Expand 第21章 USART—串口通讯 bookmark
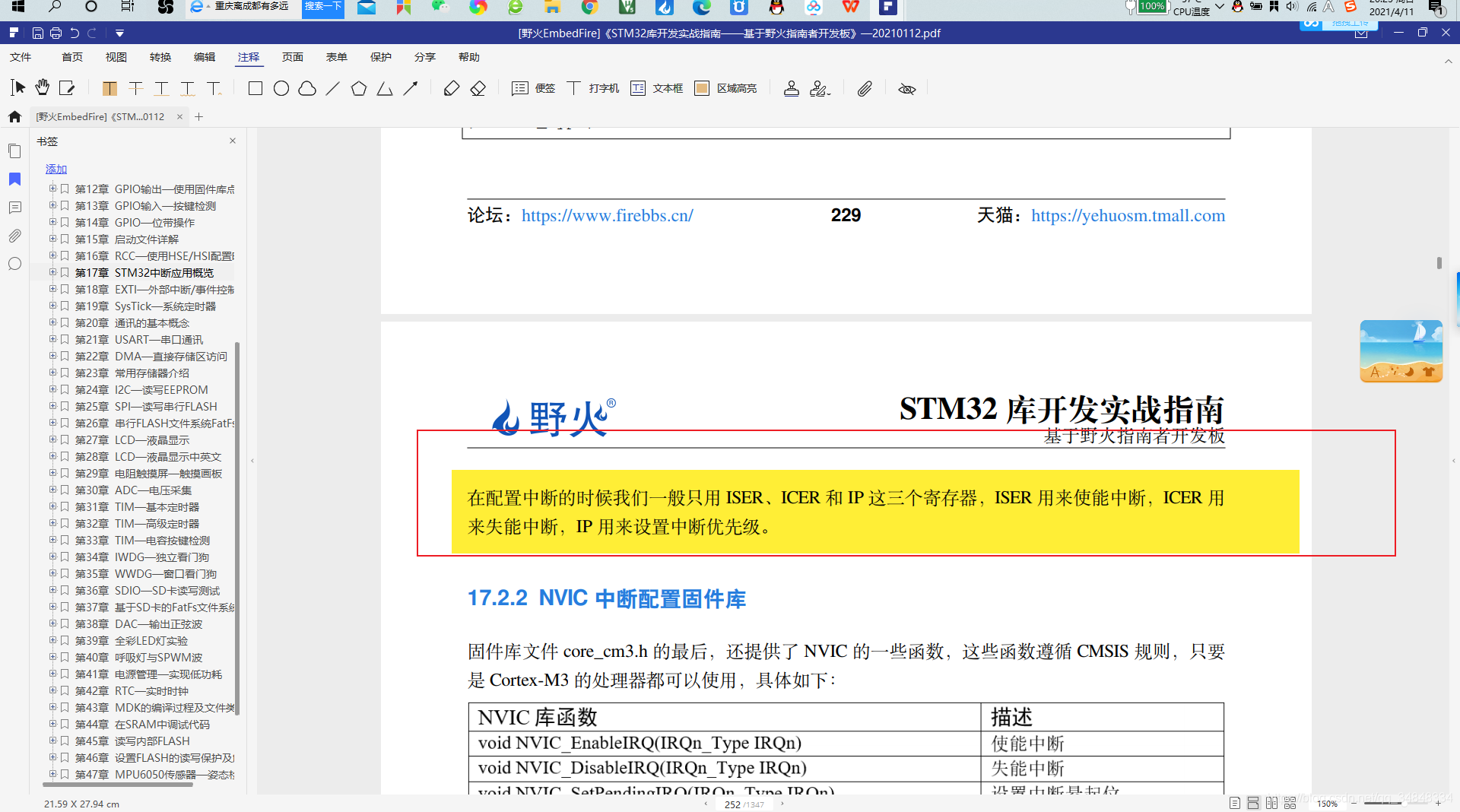This screenshot has height=812, width=1460. (52, 339)
